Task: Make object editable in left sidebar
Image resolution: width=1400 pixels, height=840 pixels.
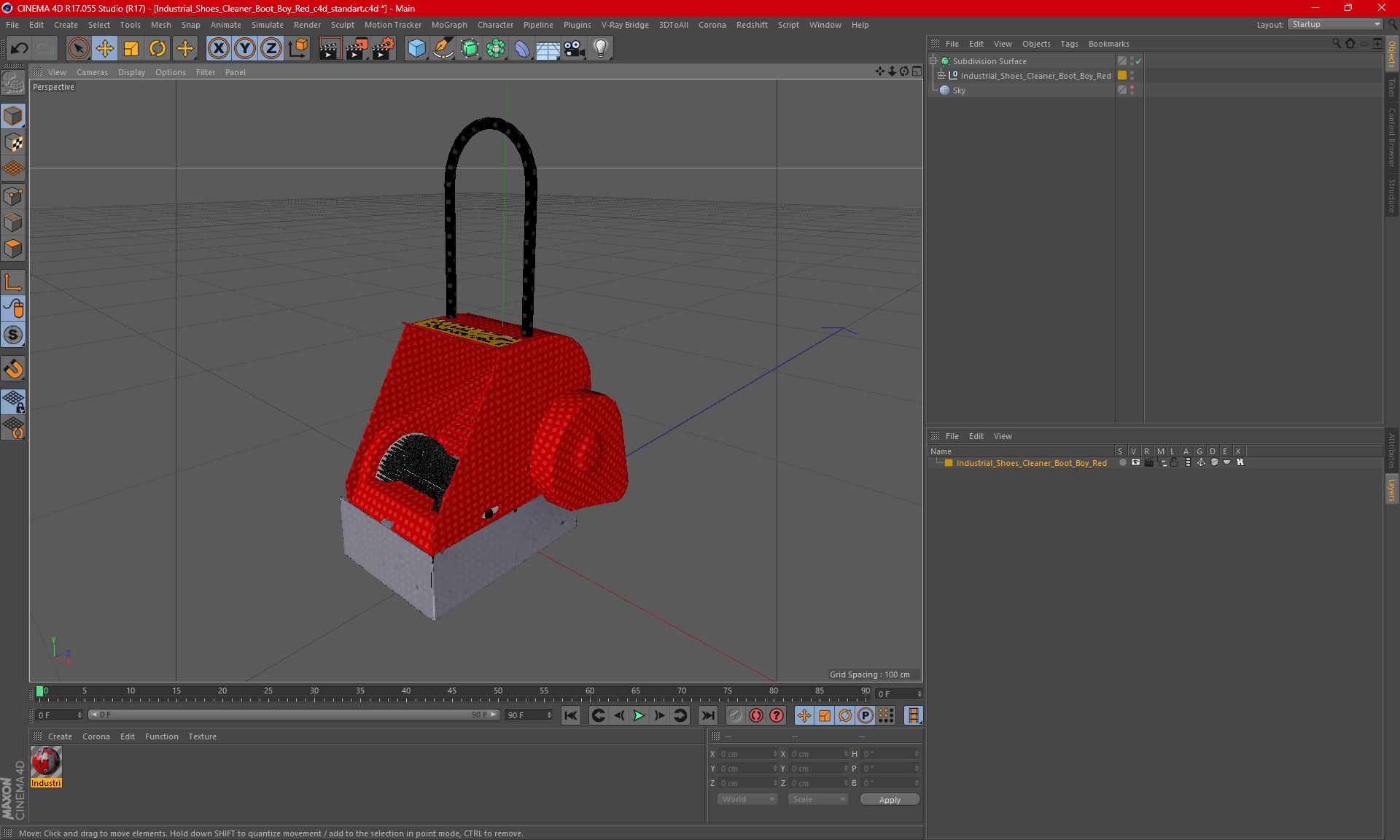Action: 13,82
